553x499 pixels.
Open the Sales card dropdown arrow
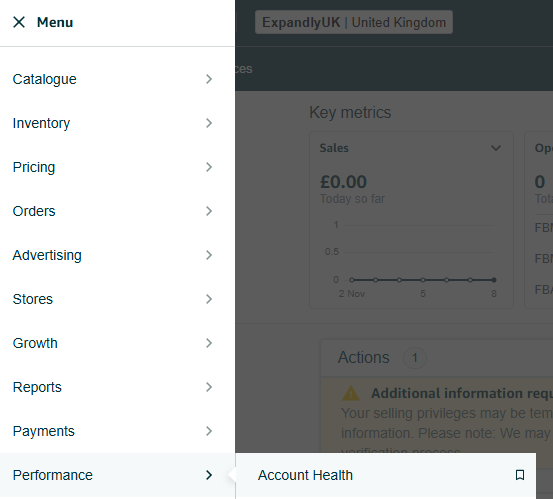496,148
